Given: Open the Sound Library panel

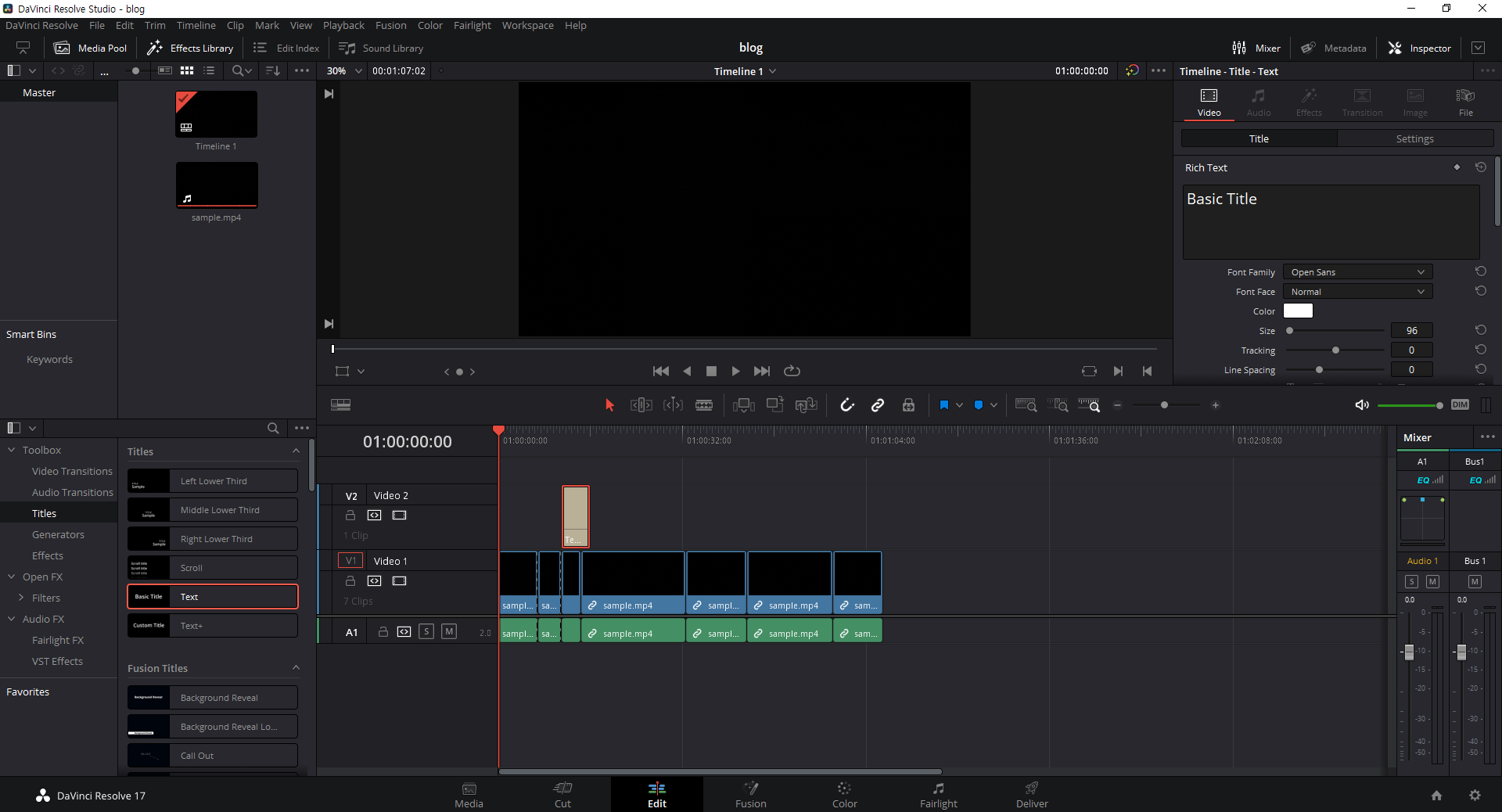Looking at the screenshot, I should pos(381,48).
